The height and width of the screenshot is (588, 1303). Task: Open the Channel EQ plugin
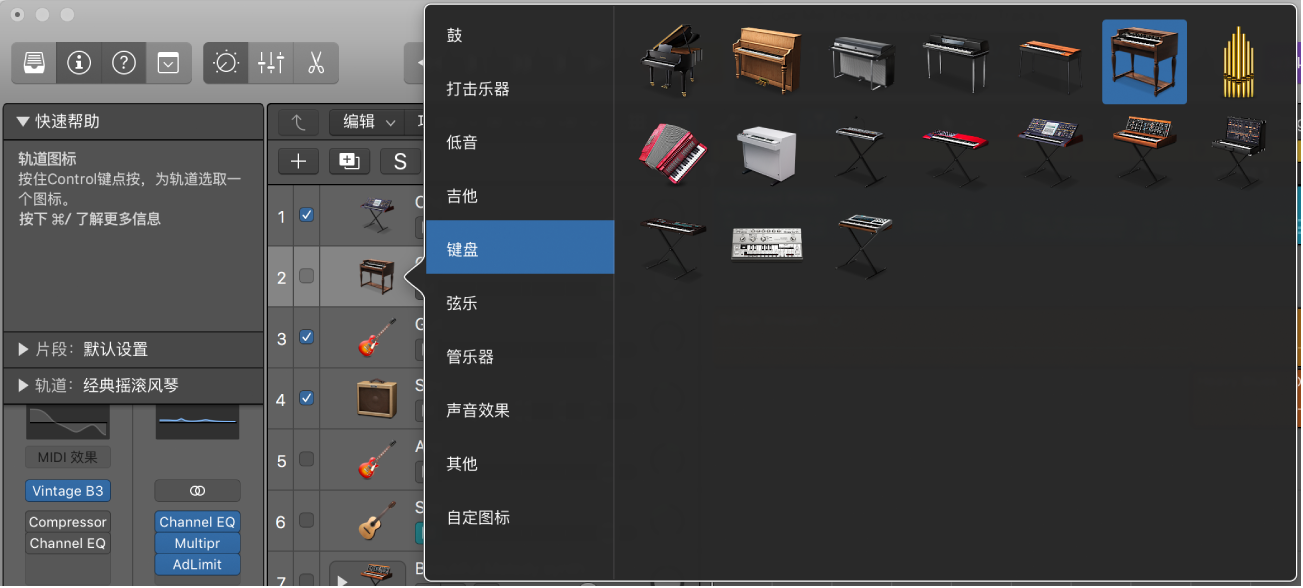point(197,522)
